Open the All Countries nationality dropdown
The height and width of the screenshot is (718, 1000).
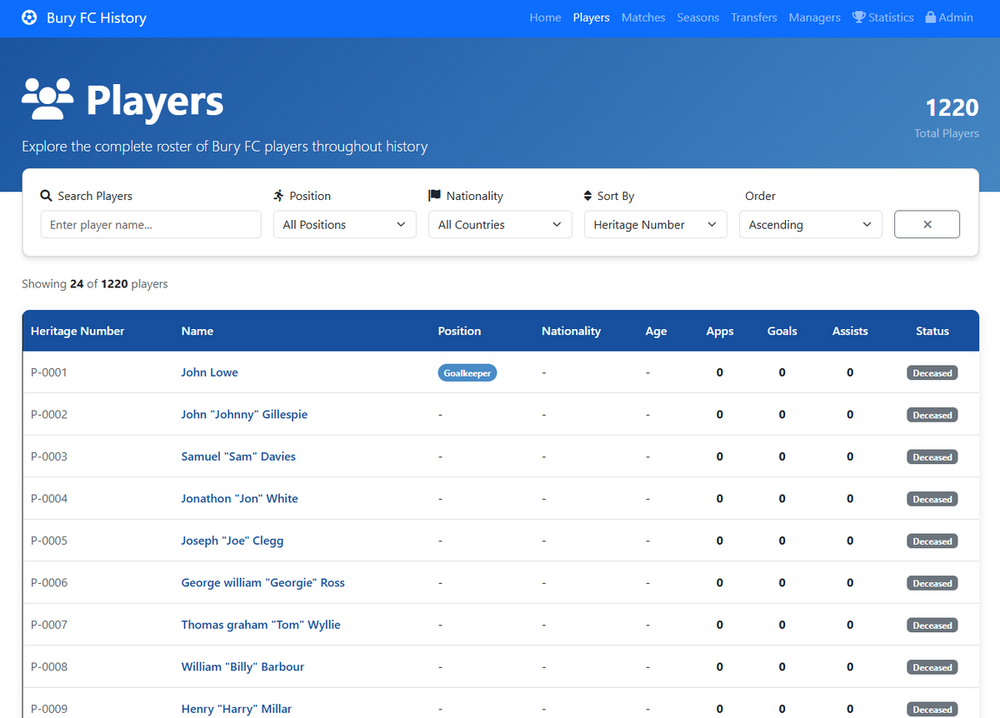pos(500,224)
